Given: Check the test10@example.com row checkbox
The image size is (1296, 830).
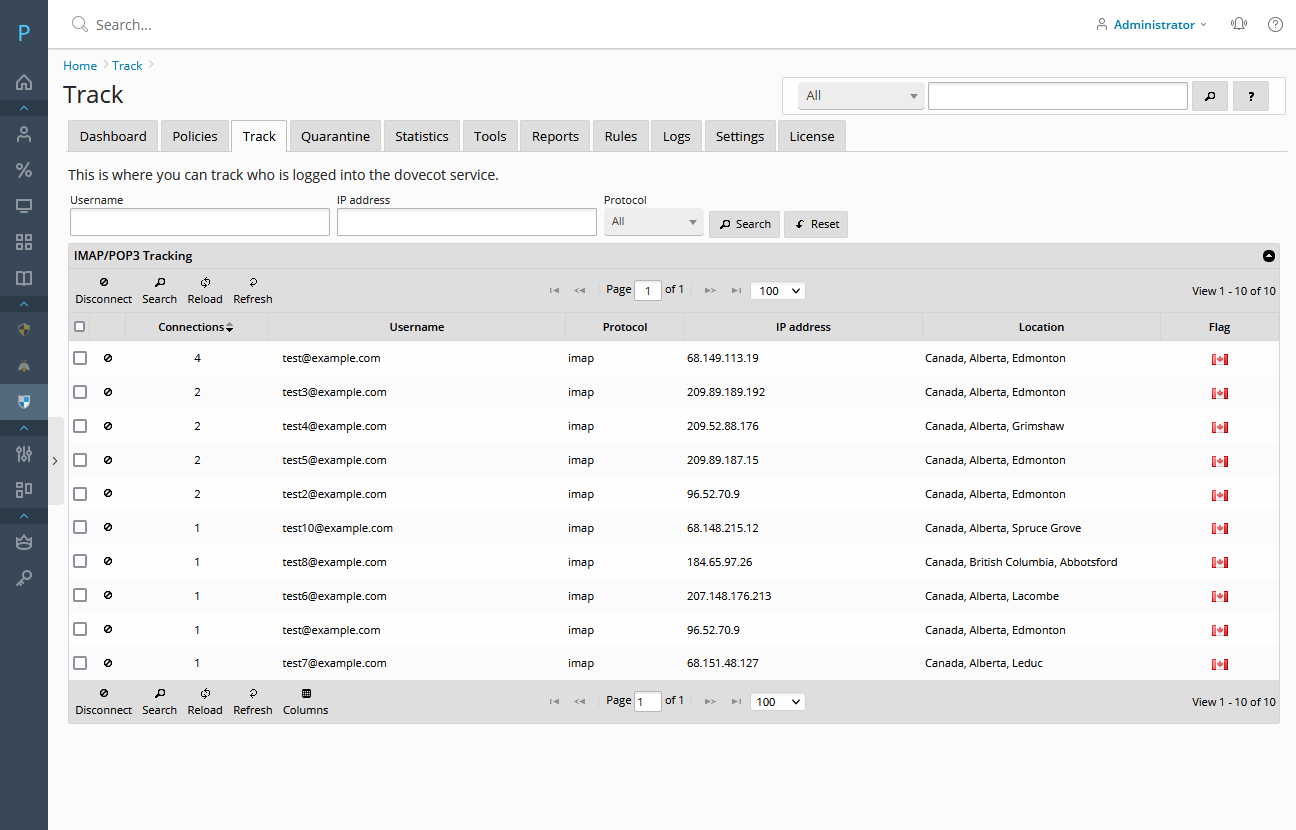Looking at the screenshot, I should point(80,528).
